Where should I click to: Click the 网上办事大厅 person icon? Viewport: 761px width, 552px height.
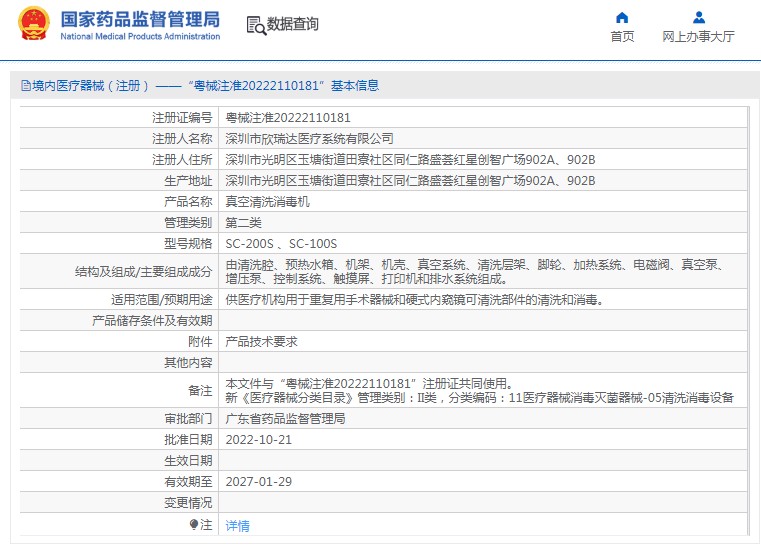(x=698, y=17)
